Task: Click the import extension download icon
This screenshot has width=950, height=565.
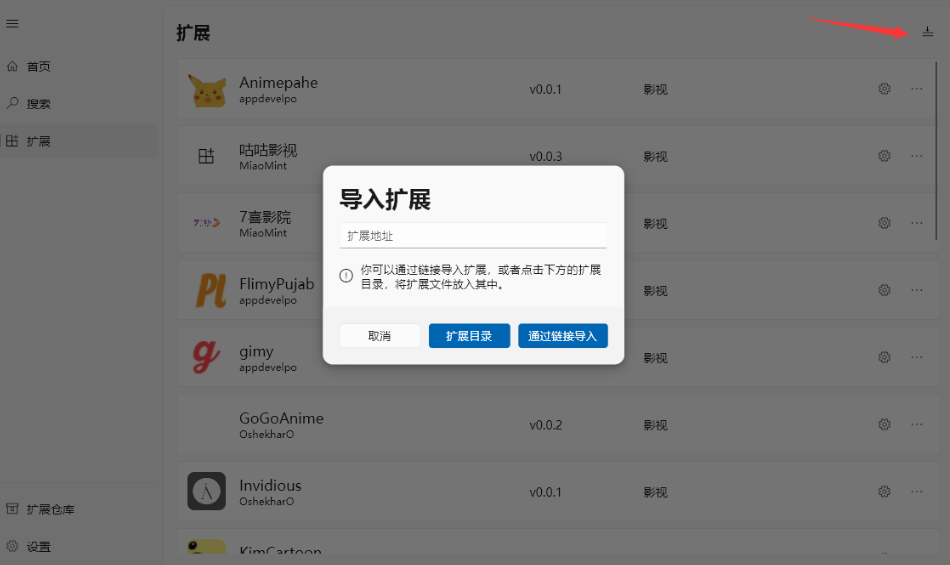Action: [x=927, y=32]
